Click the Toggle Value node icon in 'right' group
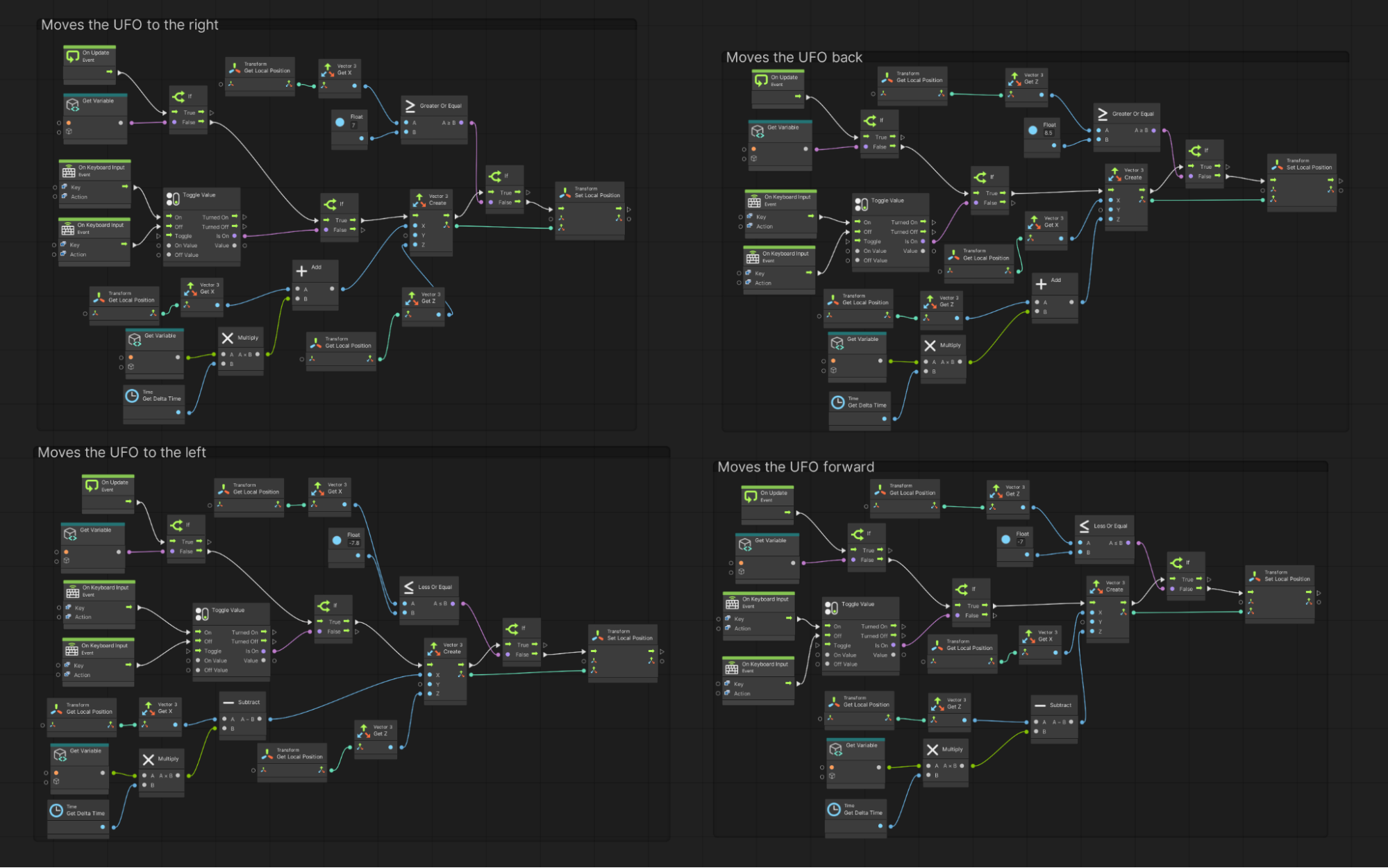The height and width of the screenshot is (868, 1388). coord(172,199)
